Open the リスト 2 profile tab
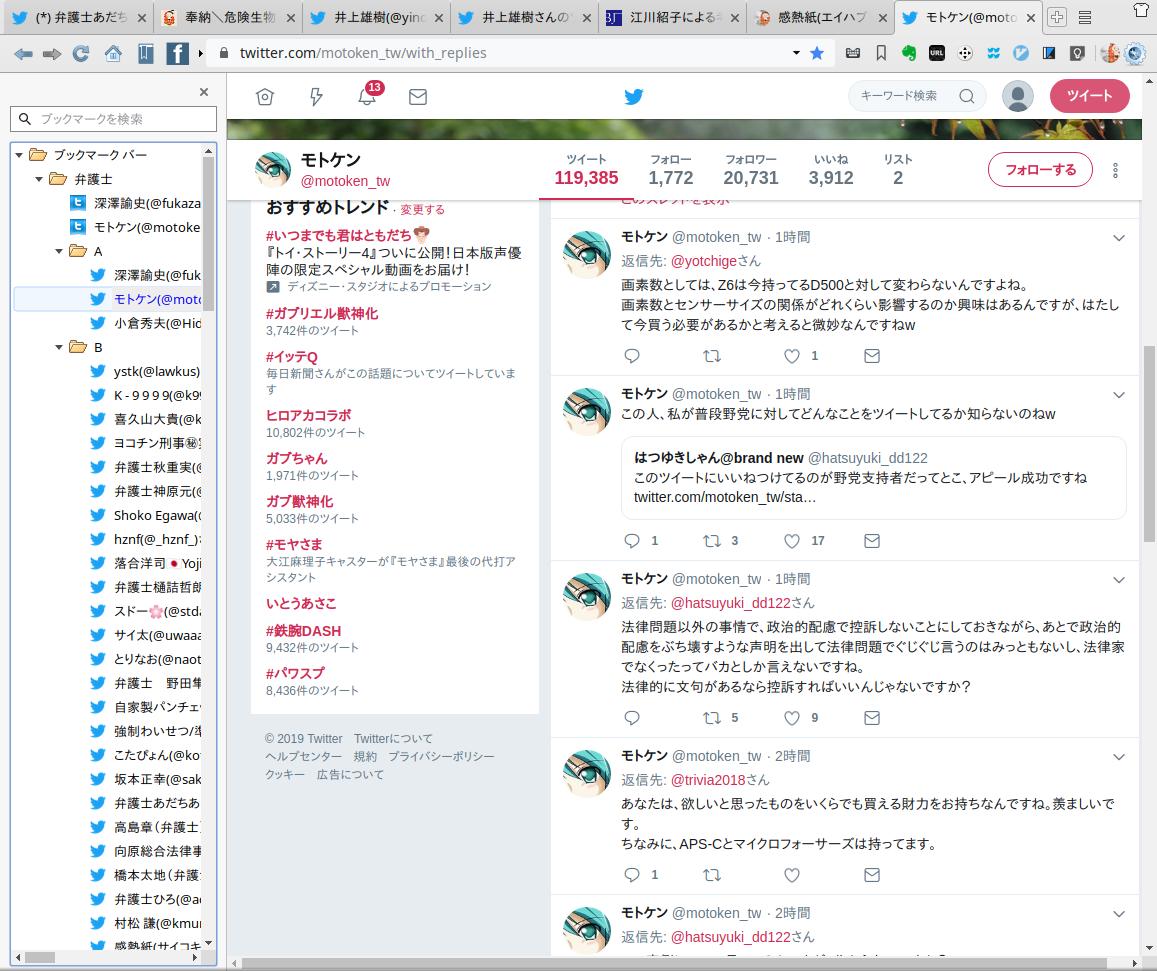Viewport: 1157px width, 971px height. pyautogui.click(x=897, y=170)
